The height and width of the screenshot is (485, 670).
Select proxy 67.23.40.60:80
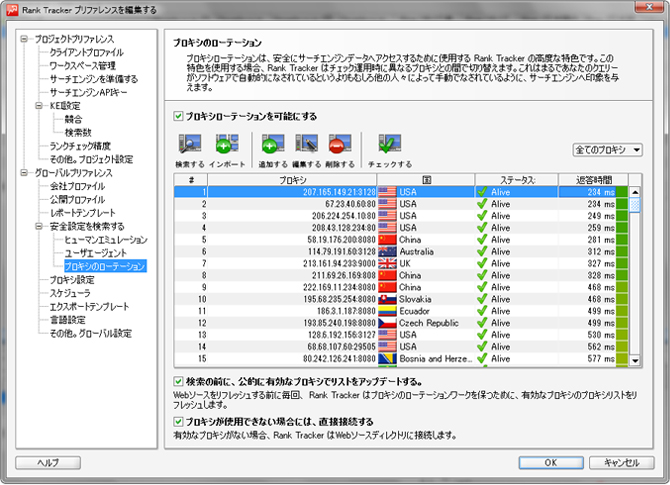click(x=350, y=204)
